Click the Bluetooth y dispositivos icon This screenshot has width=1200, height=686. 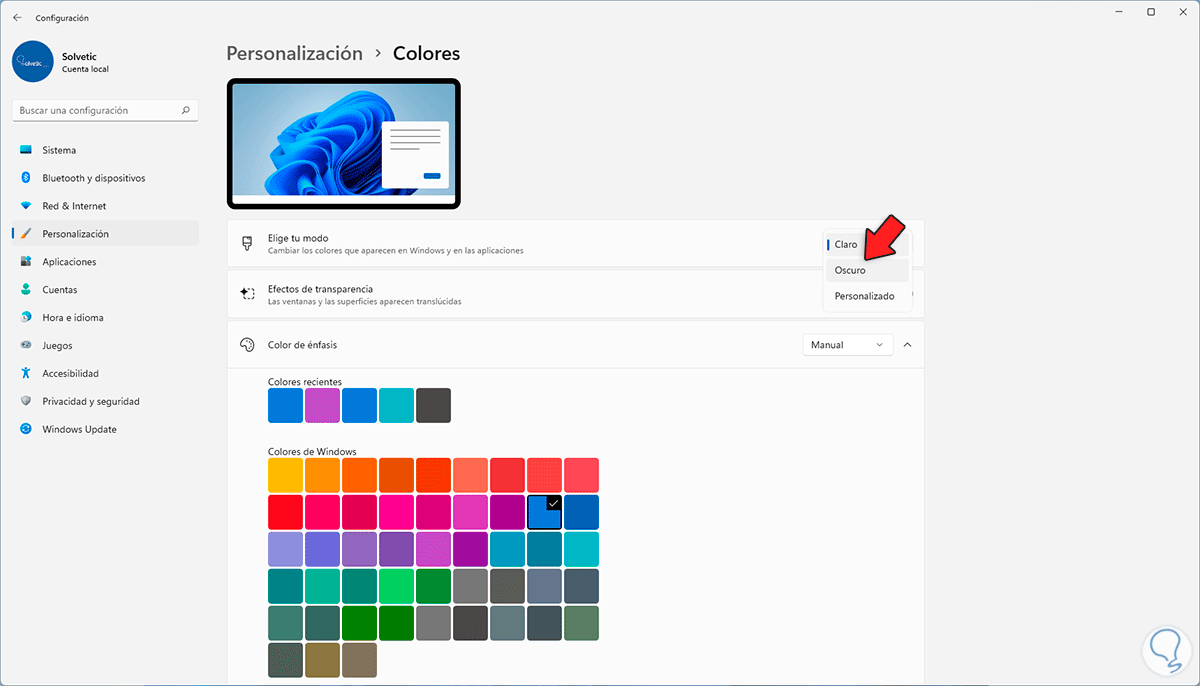[x=27, y=178]
